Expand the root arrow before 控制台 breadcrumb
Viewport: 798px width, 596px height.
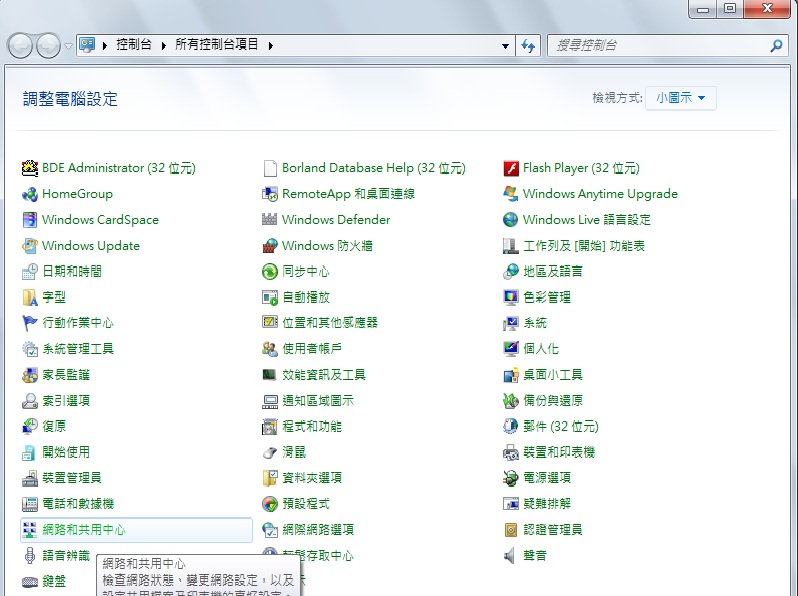[105, 46]
